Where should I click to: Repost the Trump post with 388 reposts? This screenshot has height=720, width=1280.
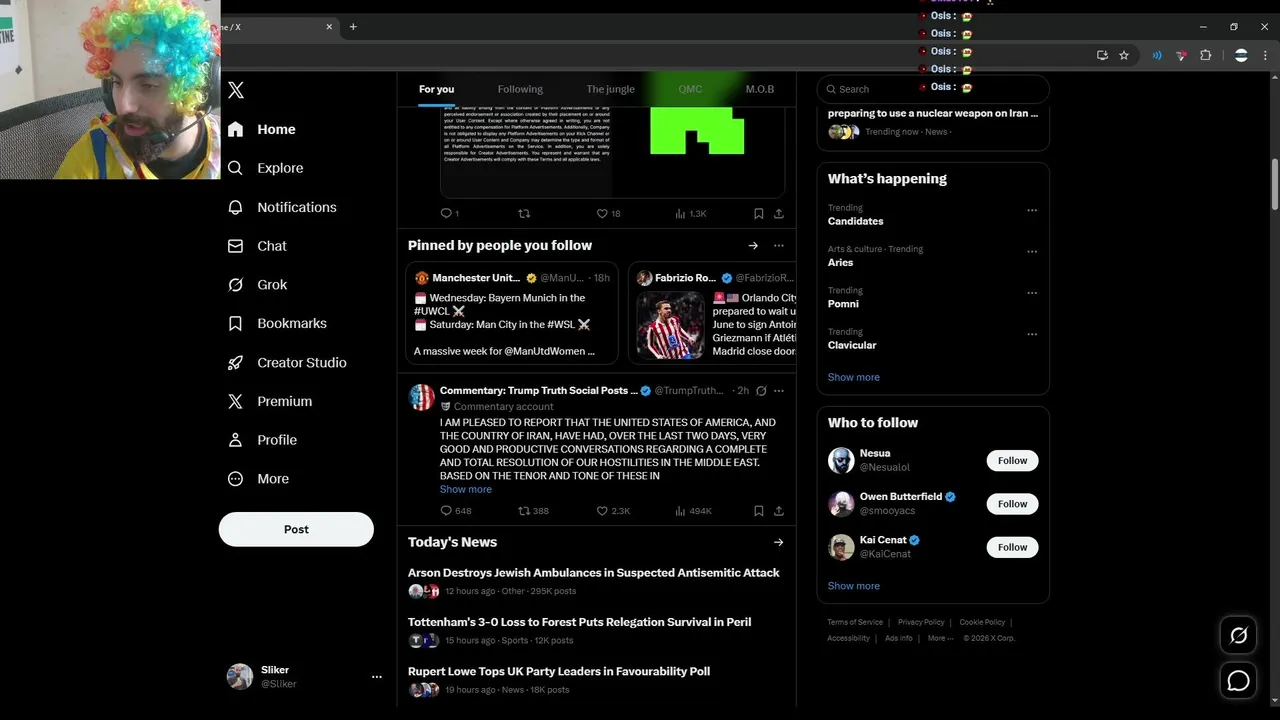[533, 511]
